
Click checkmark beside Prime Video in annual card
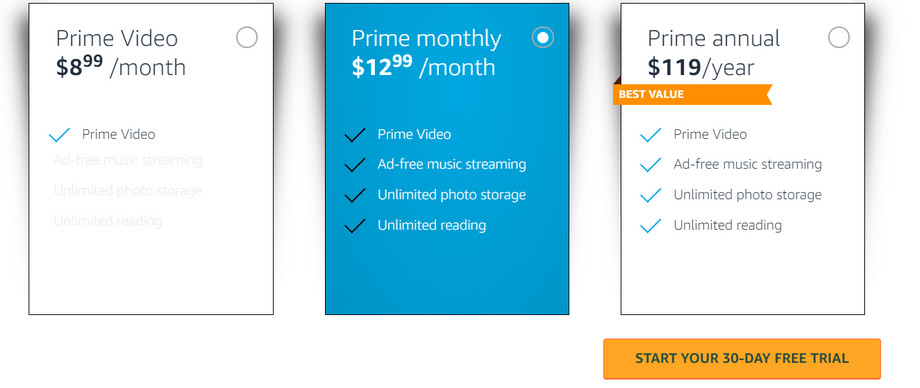[x=651, y=135]
